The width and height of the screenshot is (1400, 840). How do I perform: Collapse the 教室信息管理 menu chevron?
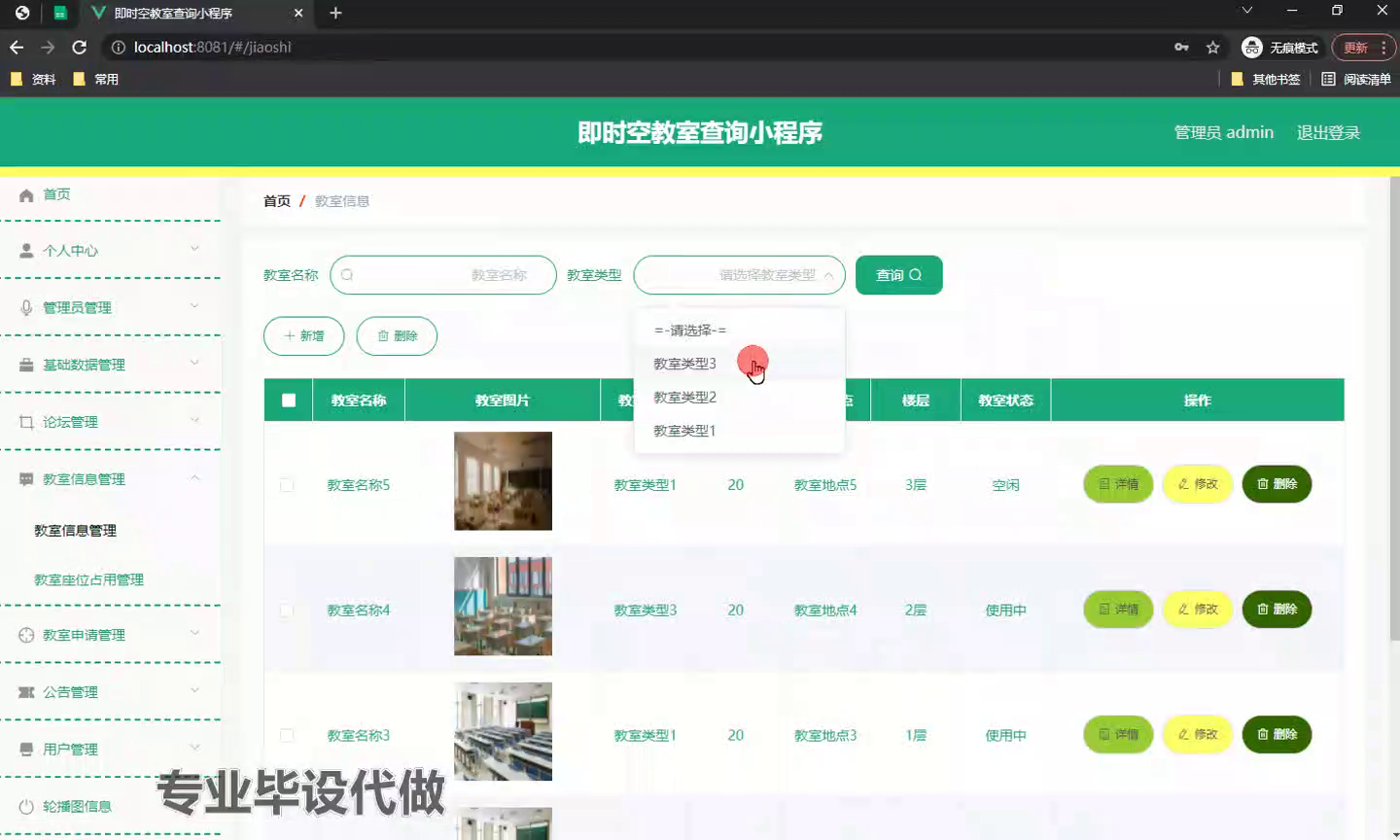coord(194,477)
